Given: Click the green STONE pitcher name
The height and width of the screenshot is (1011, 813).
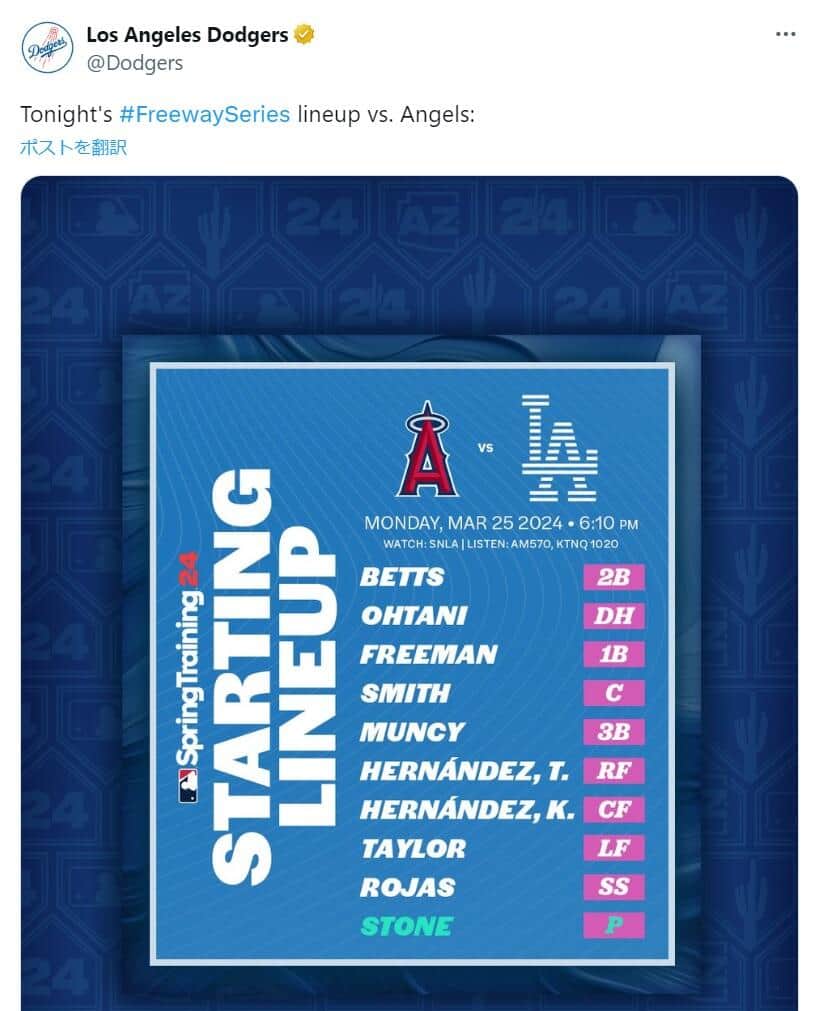Looking at the screenshot, I should click(x=406, y=926).
